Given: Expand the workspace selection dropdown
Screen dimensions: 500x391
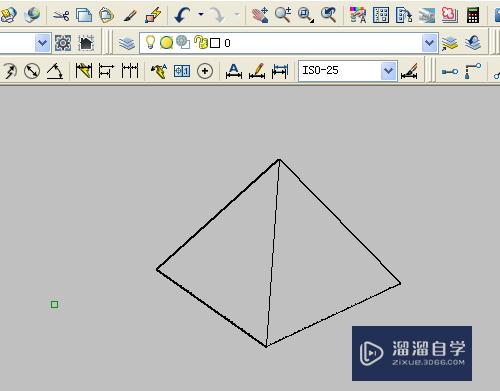Looking at the screenshot, I should click(42, 43).
